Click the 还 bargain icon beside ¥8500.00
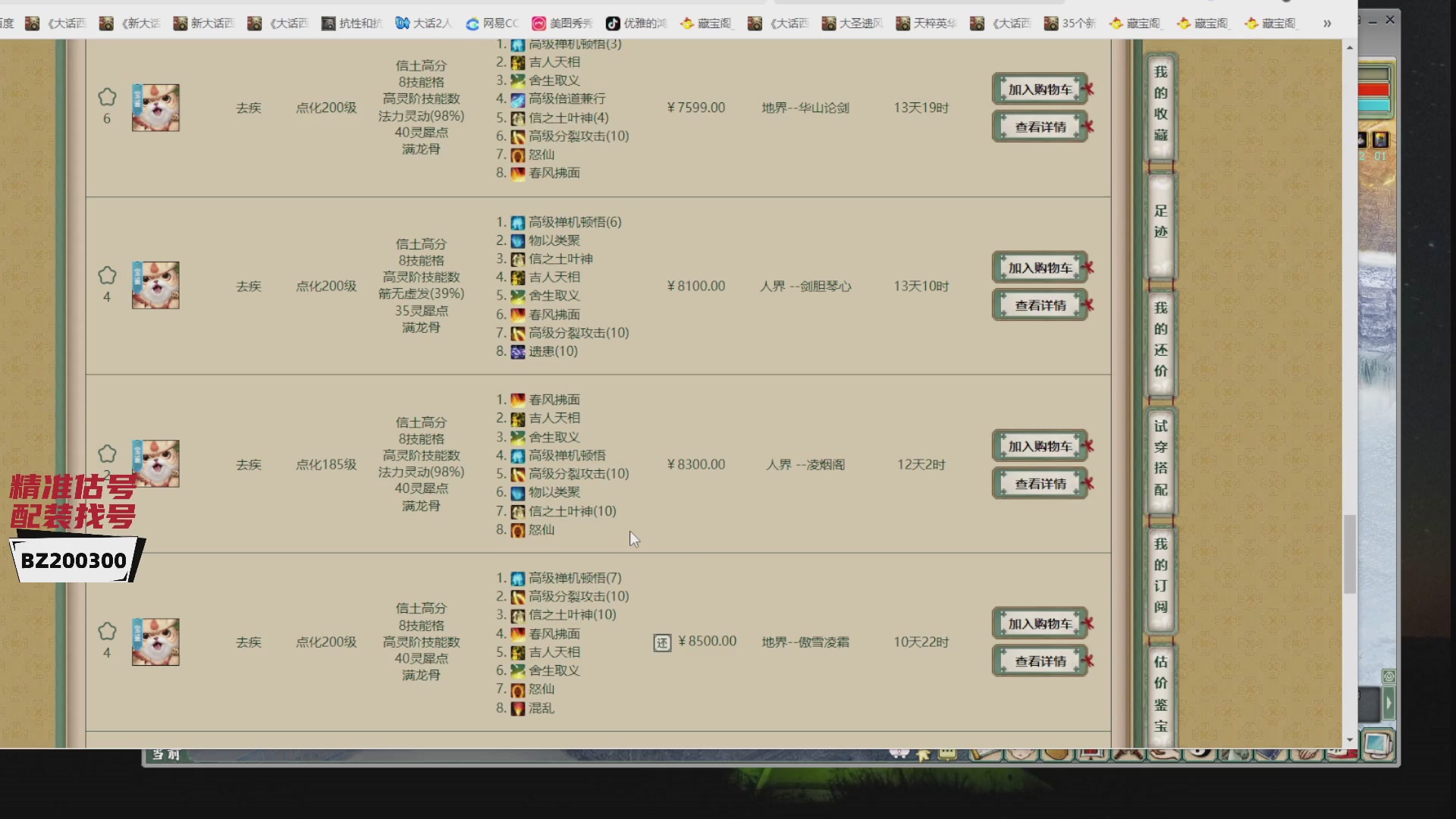Viewport: 1456px width, 819px height. pos(662,643)
